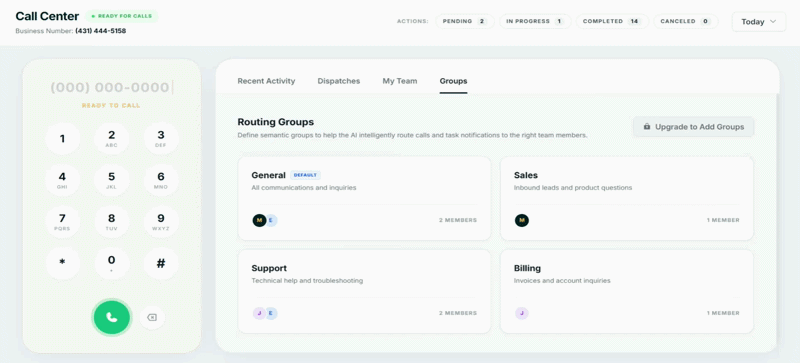Click the M avatar in General group
The width and height of the screenshot is (800, 363).
[259, 220]
